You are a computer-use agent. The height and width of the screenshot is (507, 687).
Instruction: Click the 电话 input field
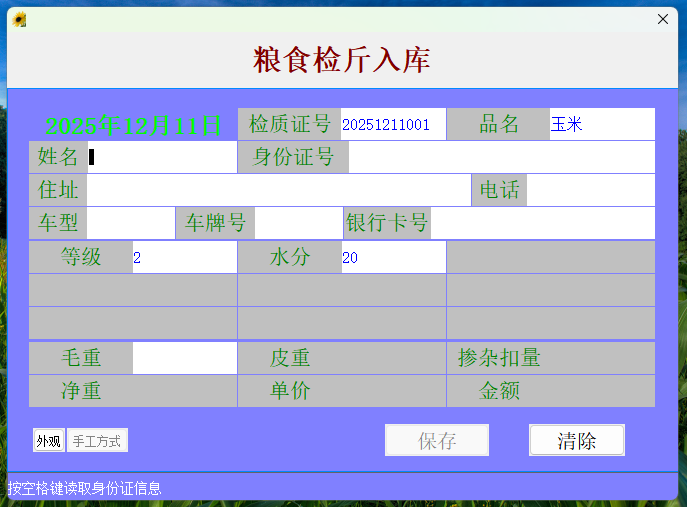click(591, 190)
